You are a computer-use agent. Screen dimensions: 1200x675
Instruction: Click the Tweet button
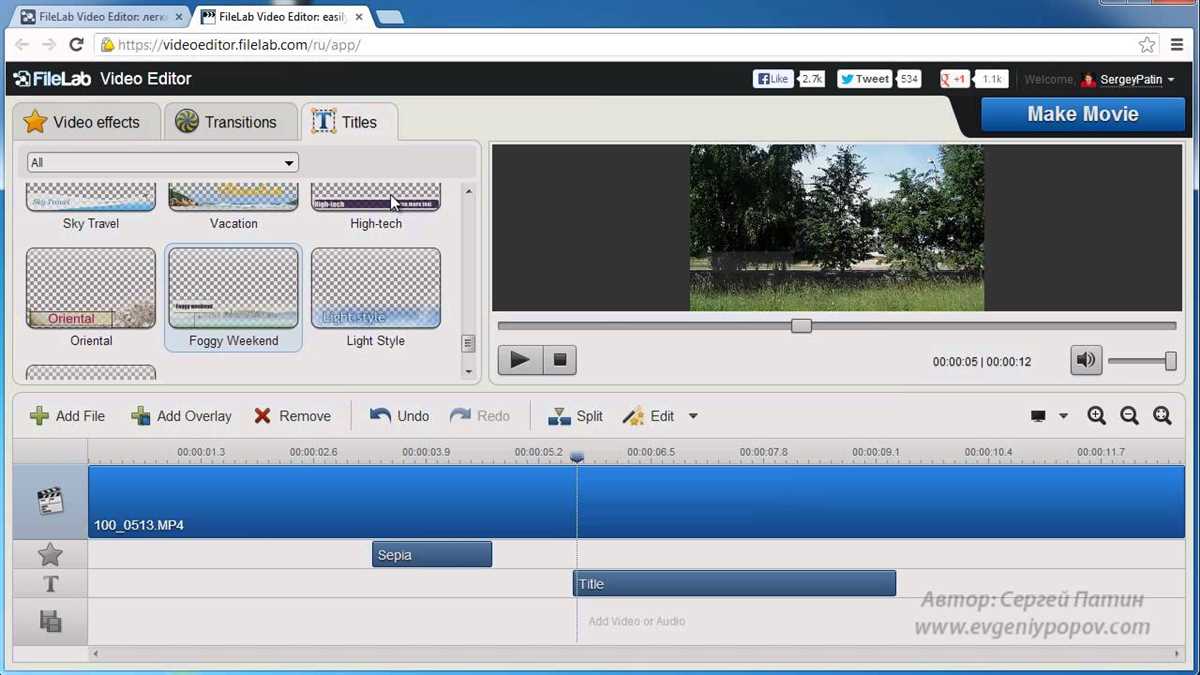coord(864,79)
